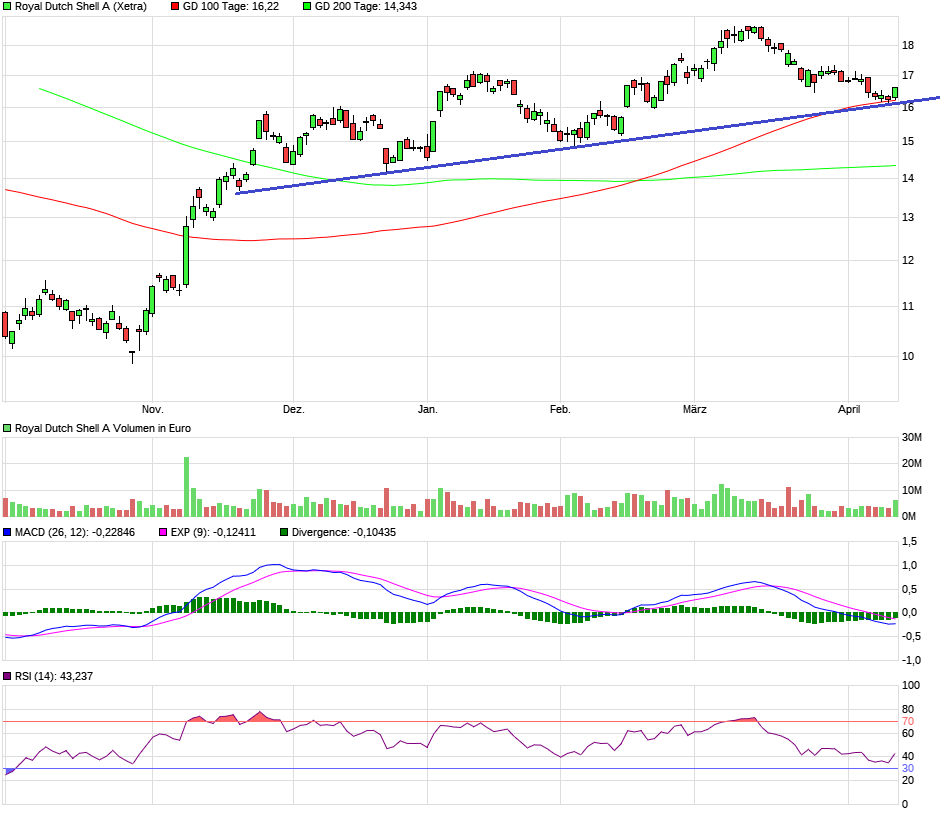Click the dark green Divergence legend swatch

tap(284, 532)
